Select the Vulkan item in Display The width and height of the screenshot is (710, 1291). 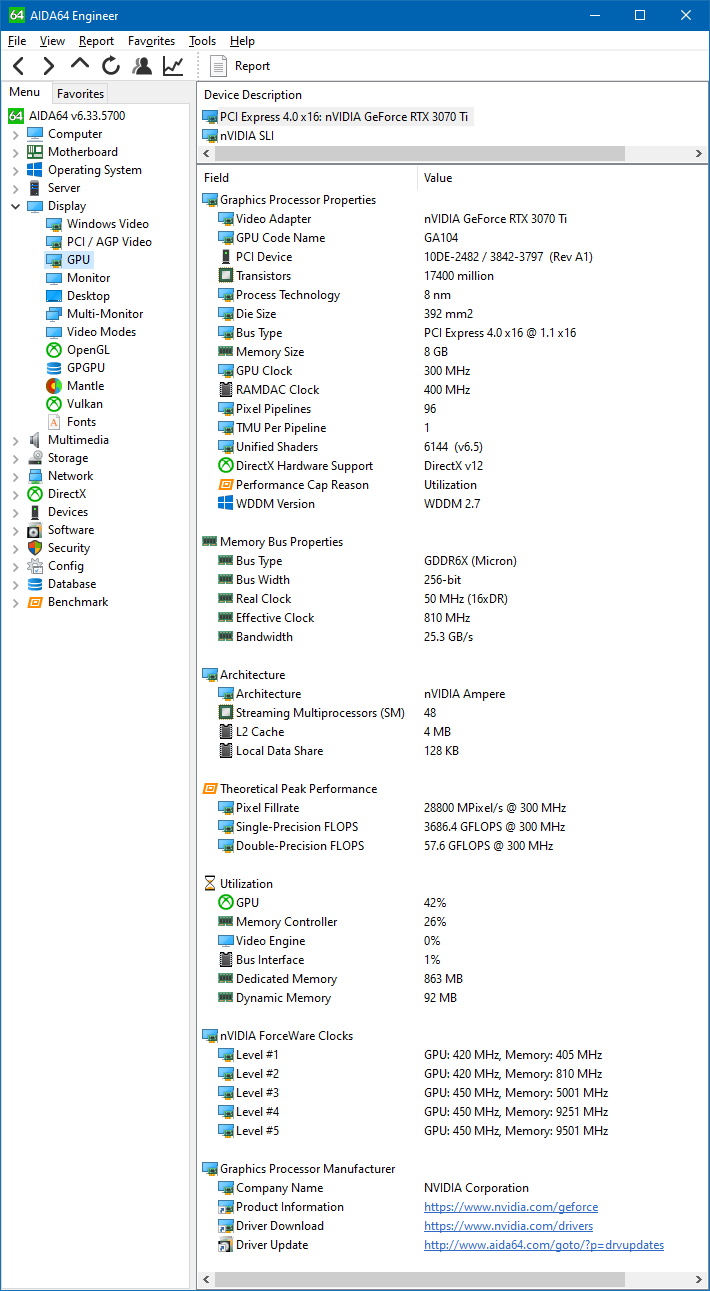[84, 404]
